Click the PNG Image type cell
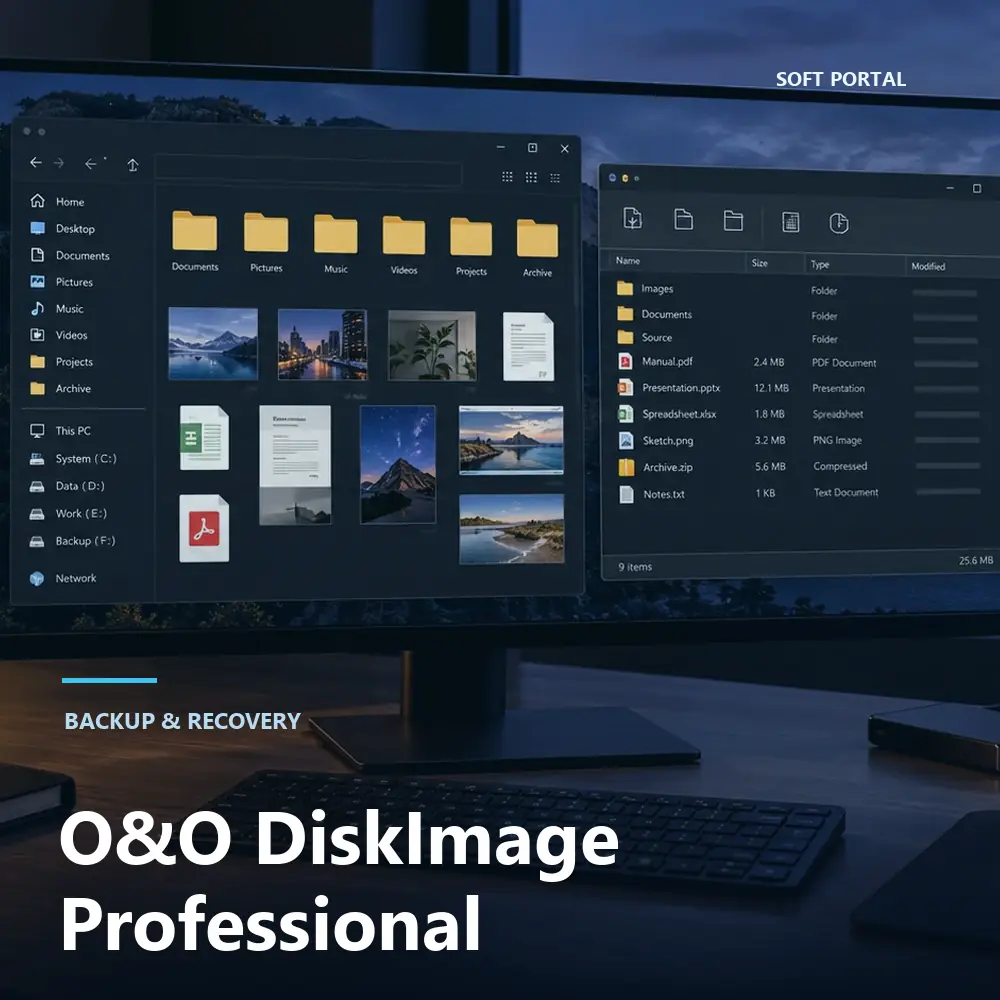This screenshot has width=1000, height=1000. point(837,440)
